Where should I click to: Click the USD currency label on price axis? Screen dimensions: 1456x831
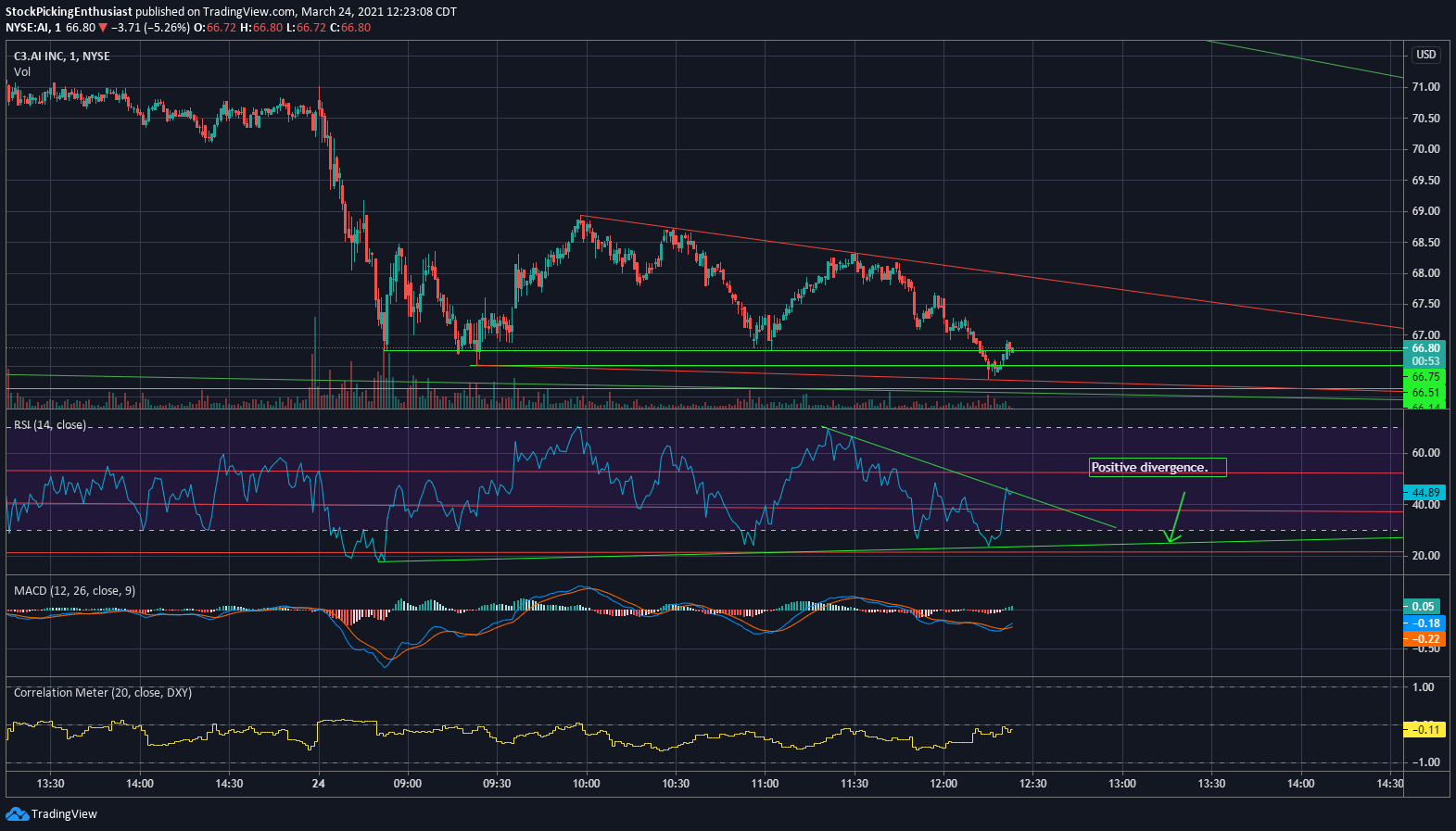[x=1425, y=55]
